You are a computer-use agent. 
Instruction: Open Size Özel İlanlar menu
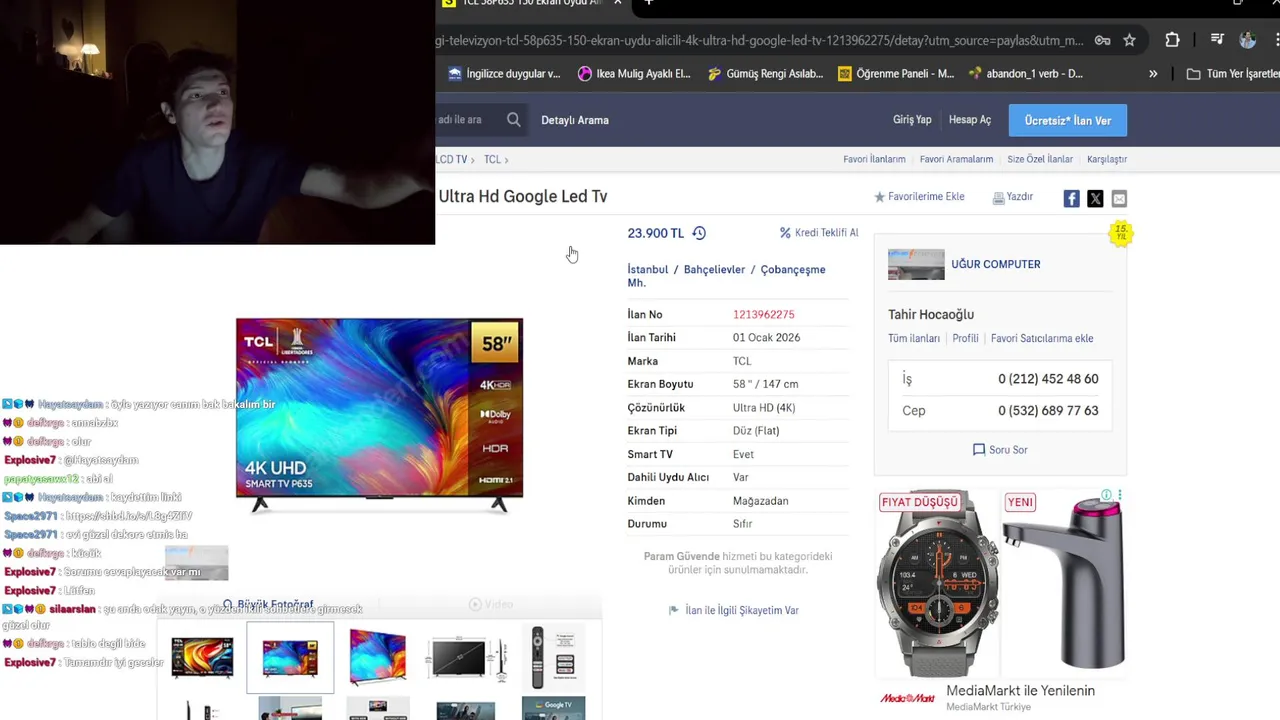point(1040,159)
